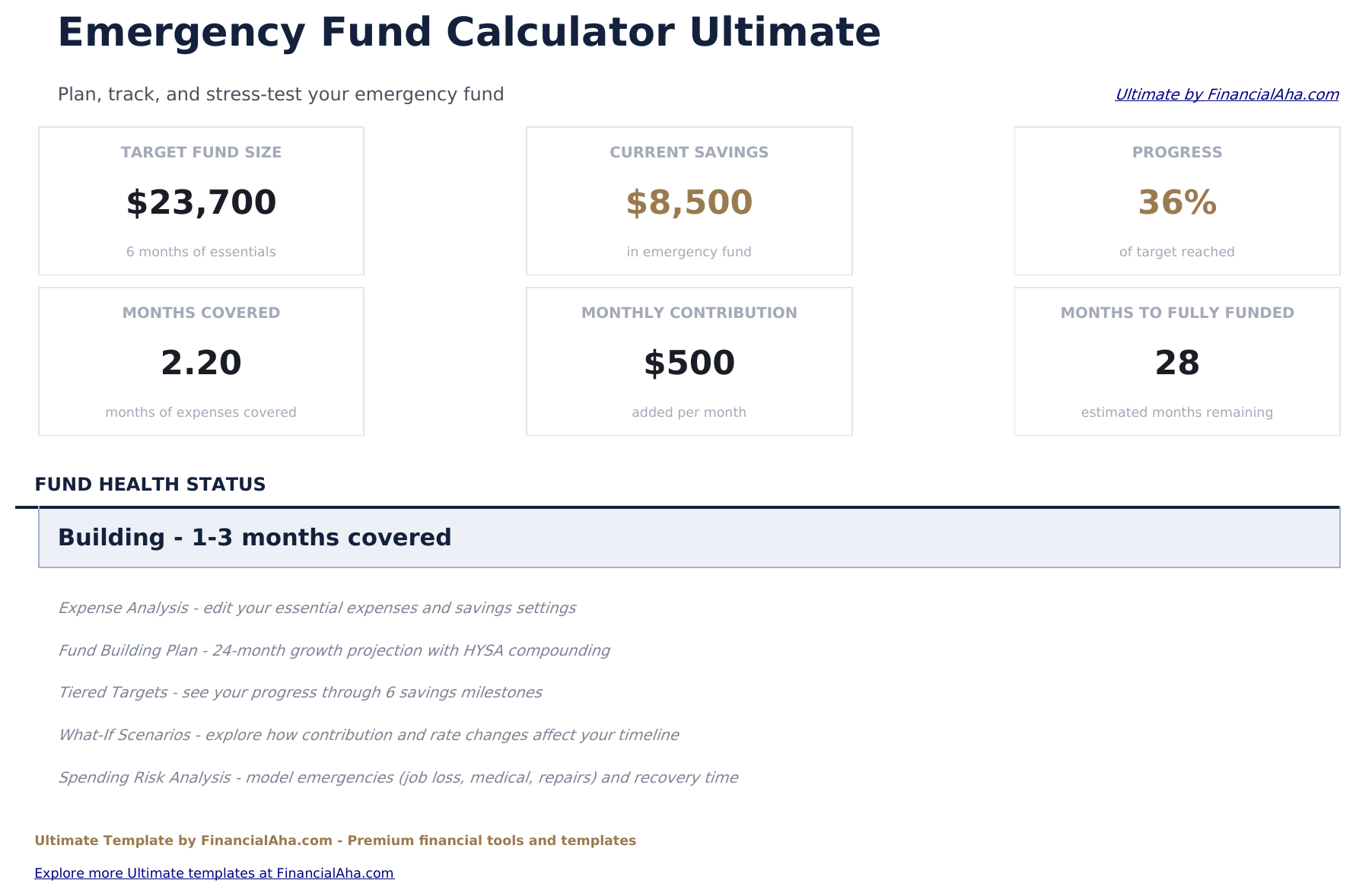
Task: Open the "Ultimate by FinancialAha.com" link
Action: tap(1227, 94)
